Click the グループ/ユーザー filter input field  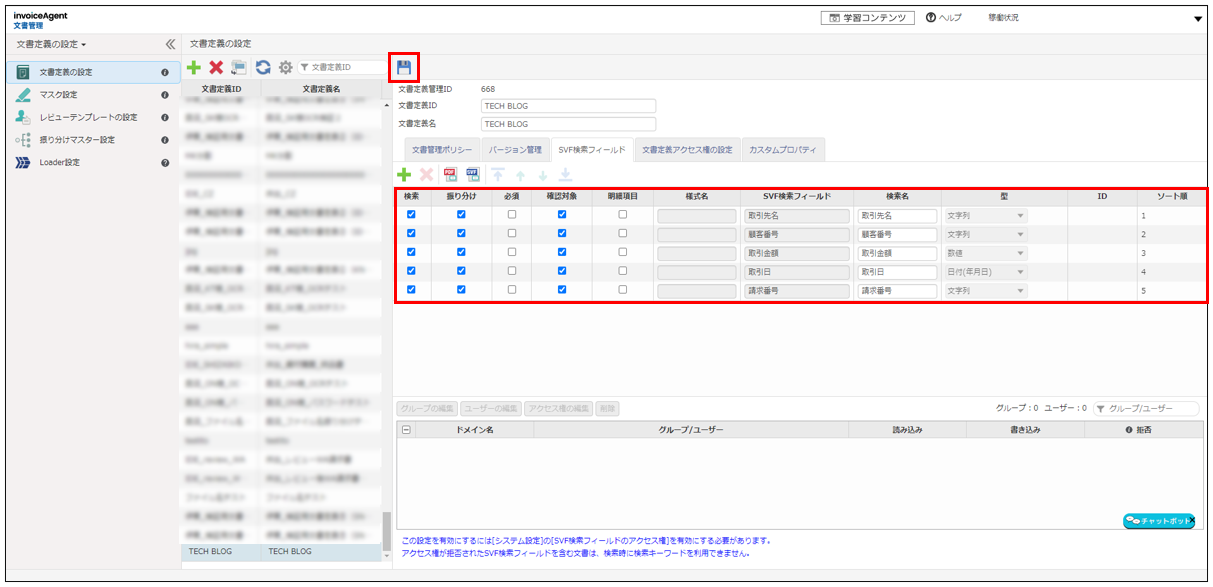1146,408
